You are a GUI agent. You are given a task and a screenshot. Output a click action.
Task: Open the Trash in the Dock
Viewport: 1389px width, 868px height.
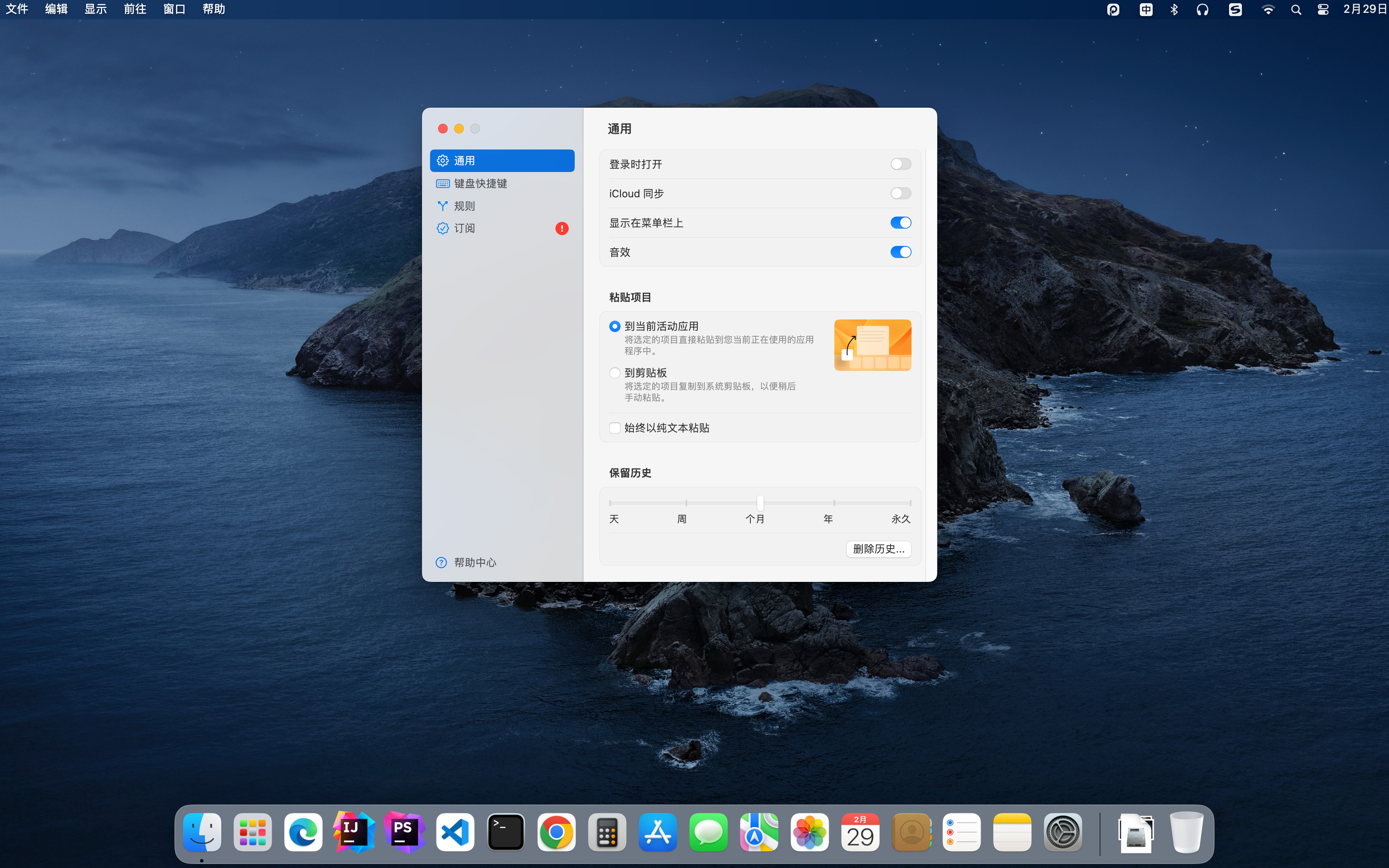tap(1186, 832)
